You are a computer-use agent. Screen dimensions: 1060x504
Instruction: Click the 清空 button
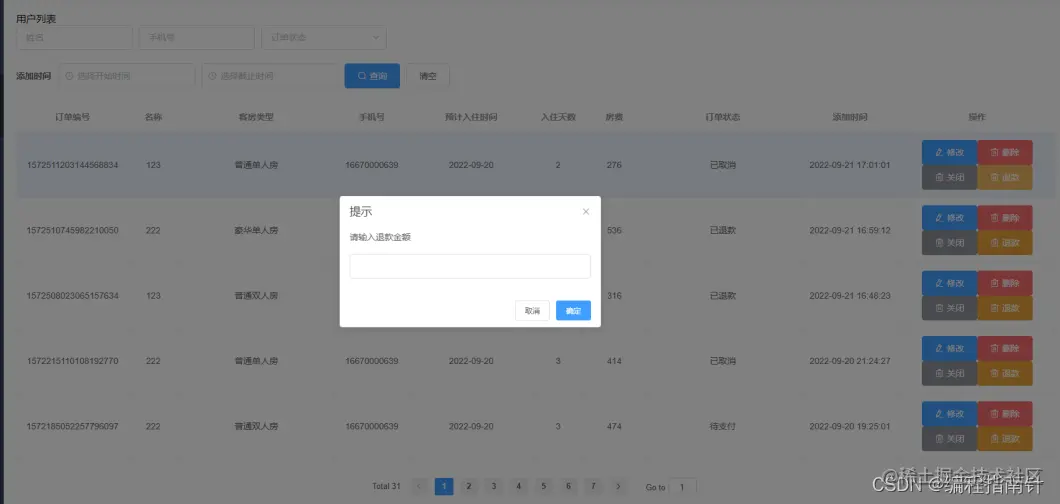coord(428,76)
